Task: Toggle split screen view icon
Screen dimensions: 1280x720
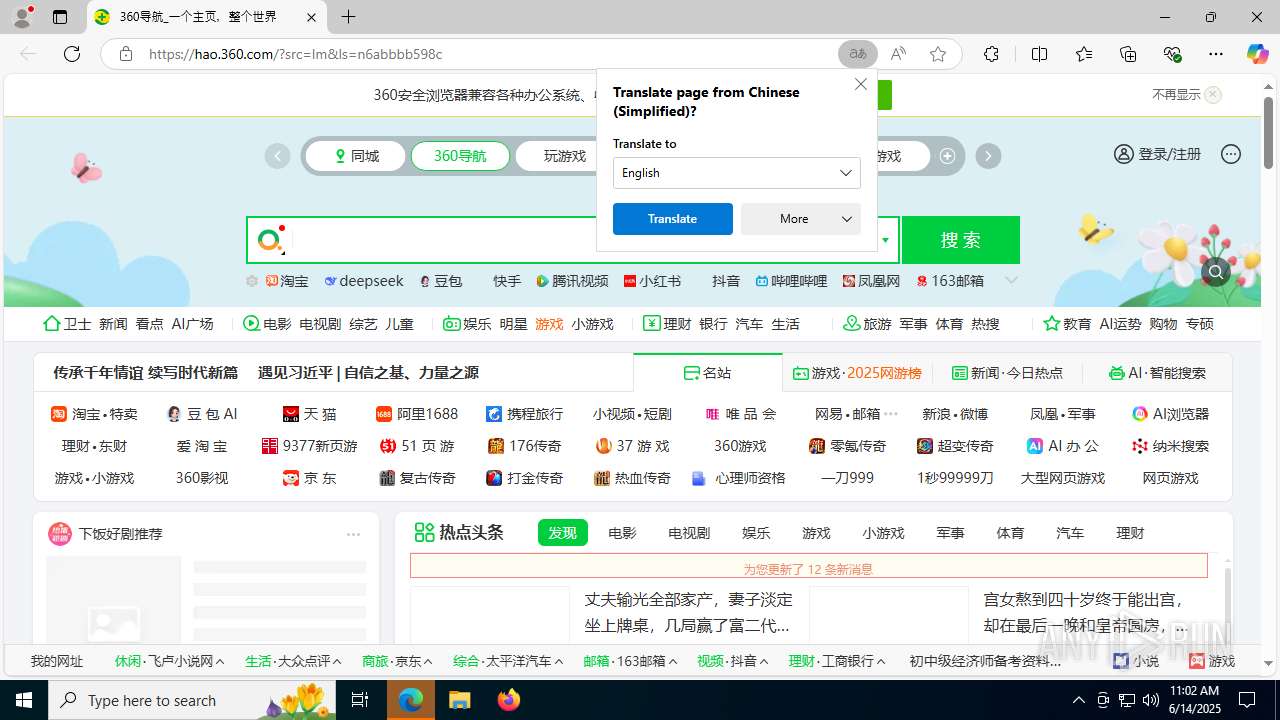Action: pyautogui.click(x=1040, y=54)
